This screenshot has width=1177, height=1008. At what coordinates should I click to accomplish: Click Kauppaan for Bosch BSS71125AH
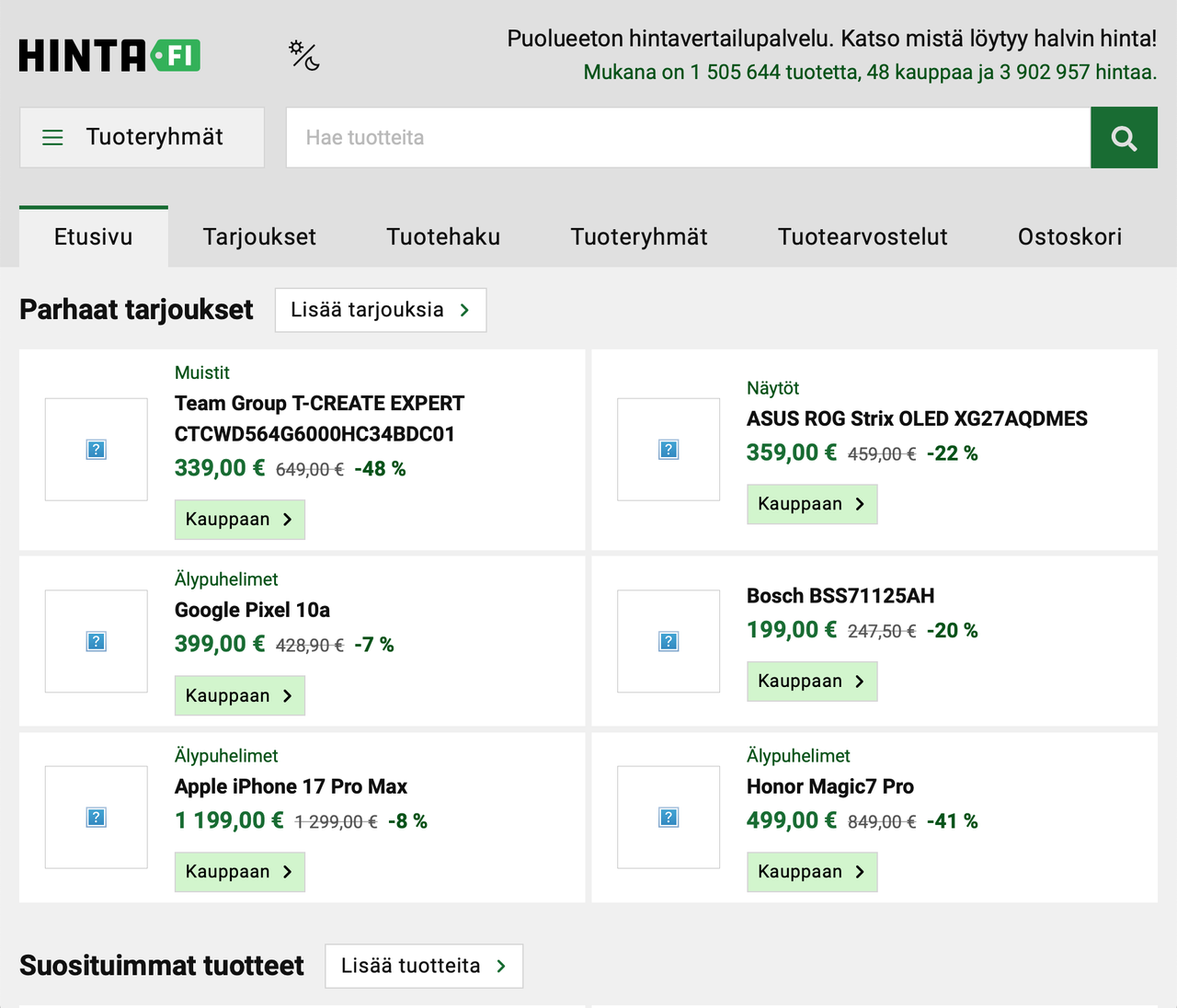pos(812,682)
